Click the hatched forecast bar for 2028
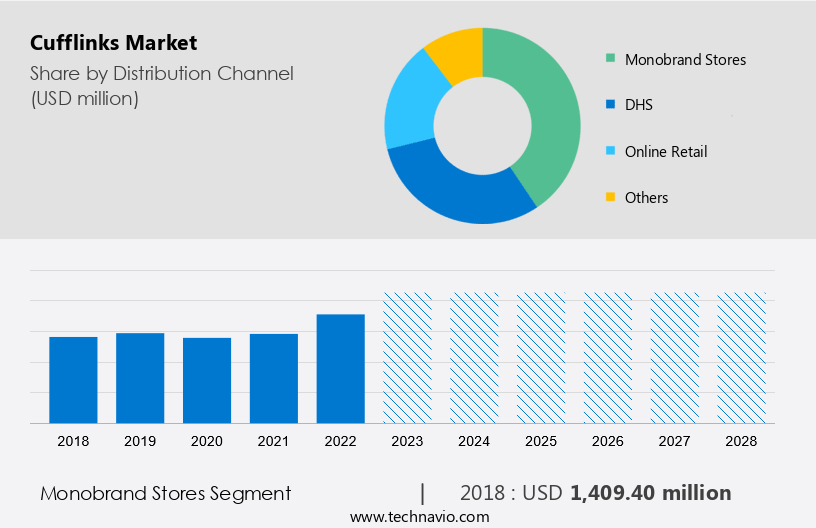This screenshot has height=528, width=816. pos(742,357)
